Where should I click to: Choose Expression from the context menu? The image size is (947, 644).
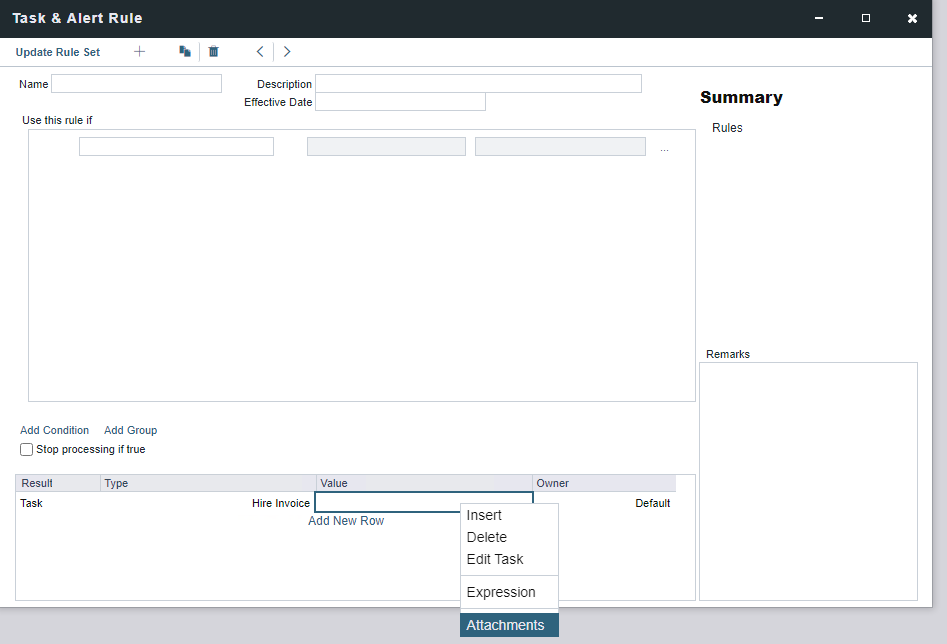click(501, 592)
